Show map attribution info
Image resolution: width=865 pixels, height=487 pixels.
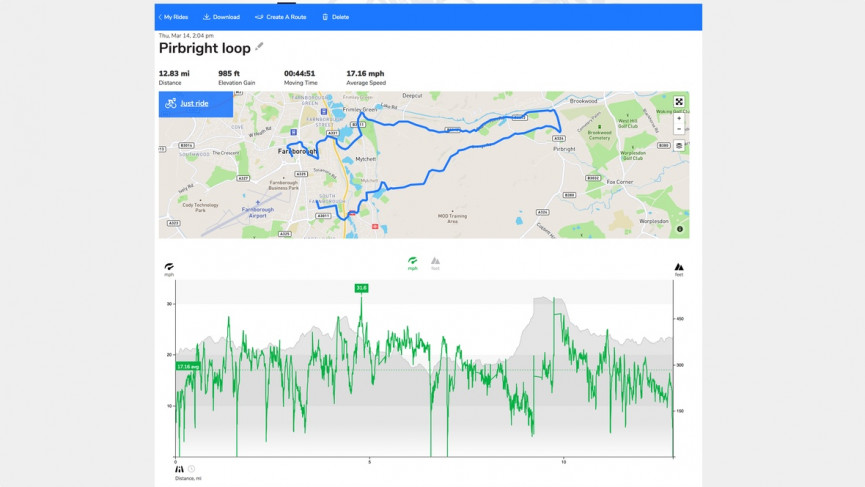click(680, 229)
